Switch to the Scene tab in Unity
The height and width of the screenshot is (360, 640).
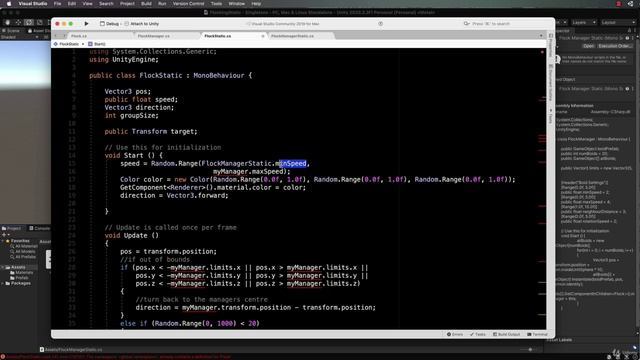(x=11, y=31)
